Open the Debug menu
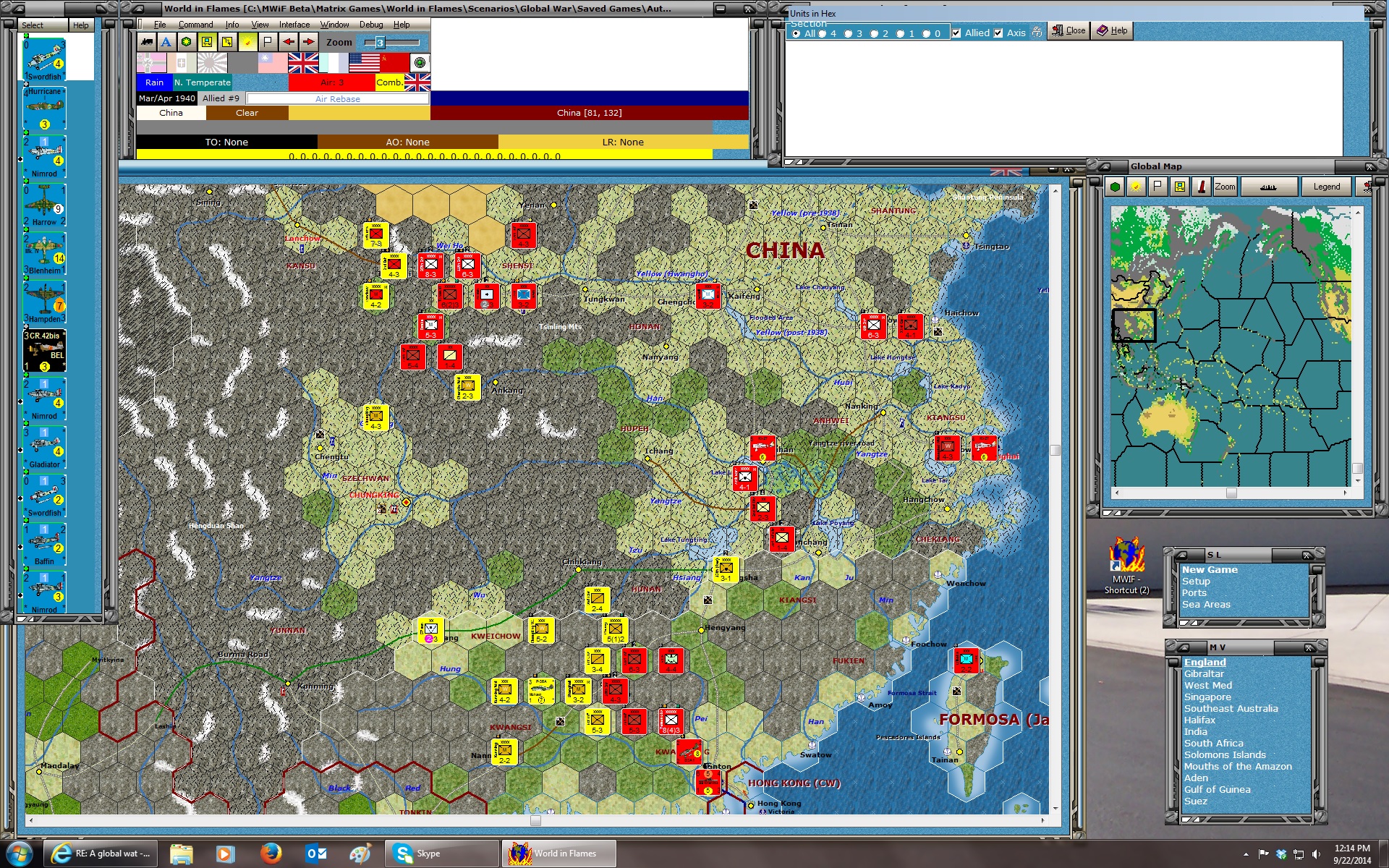The width and height of the screenshot is (1389, 868). point(372,24)
